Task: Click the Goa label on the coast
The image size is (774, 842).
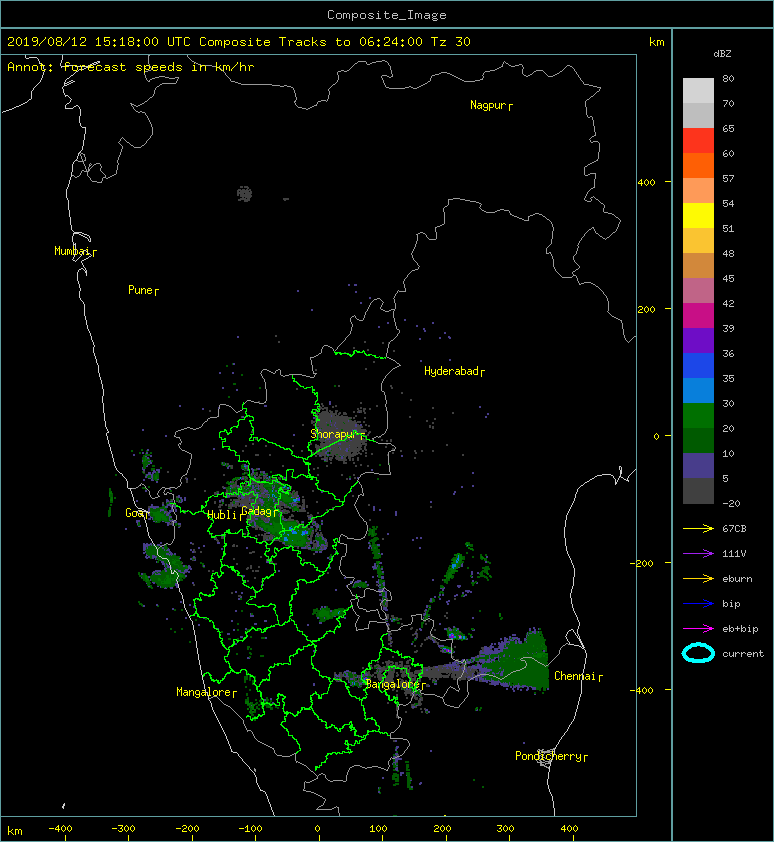Action: tap(136, 513)
